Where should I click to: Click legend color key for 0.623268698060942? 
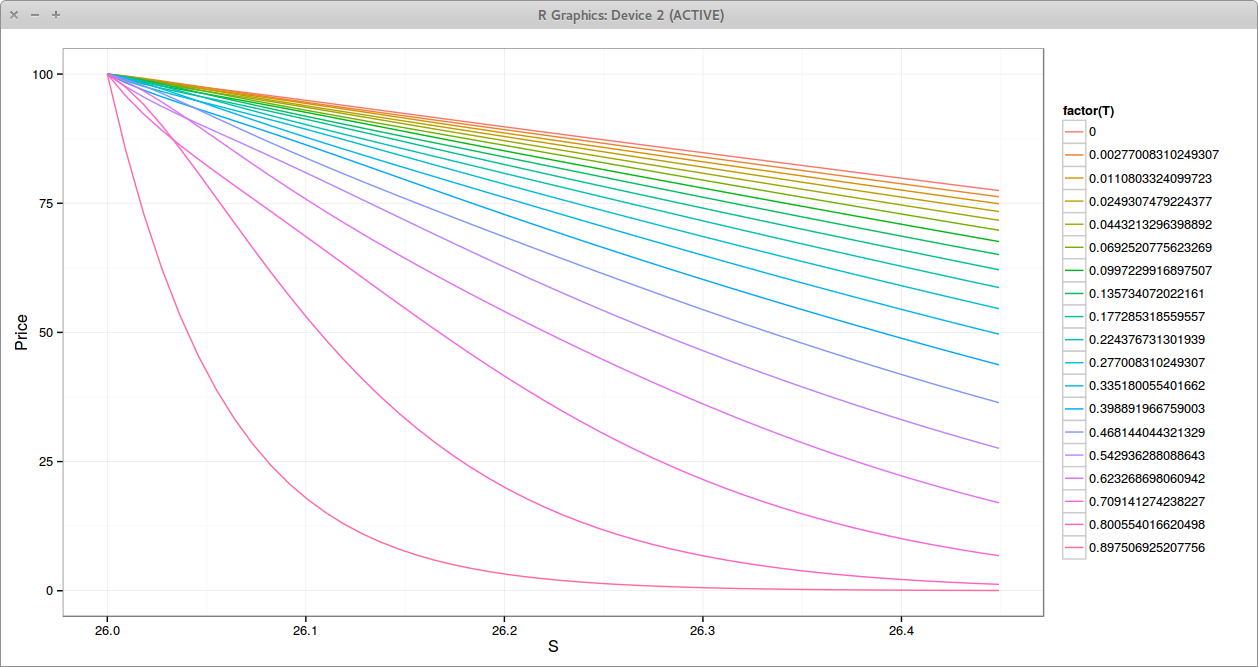click(1074, 478)
